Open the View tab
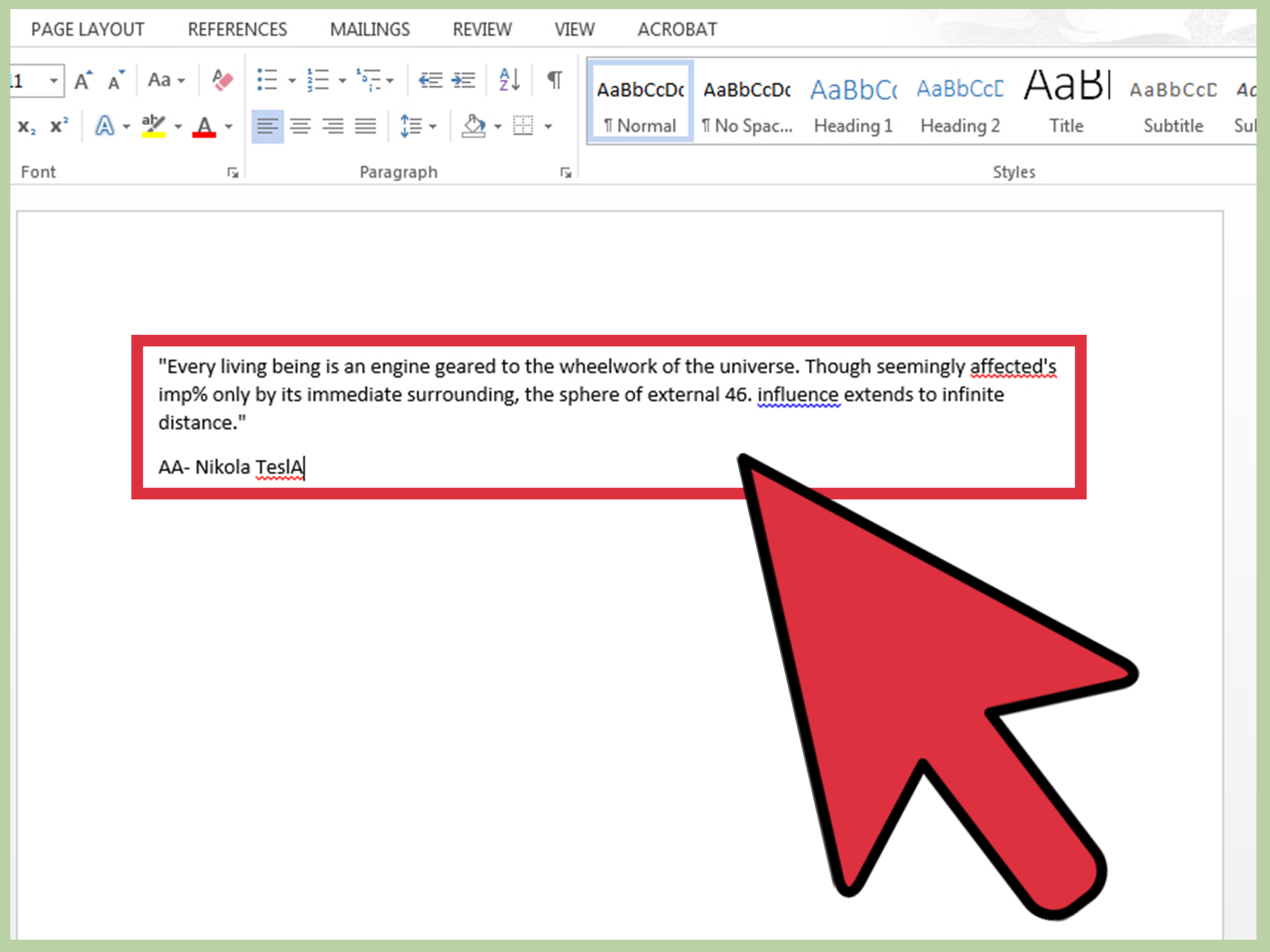Image resolution: width=1270 pixels, height=952 pixels. (x=575, y=29)
